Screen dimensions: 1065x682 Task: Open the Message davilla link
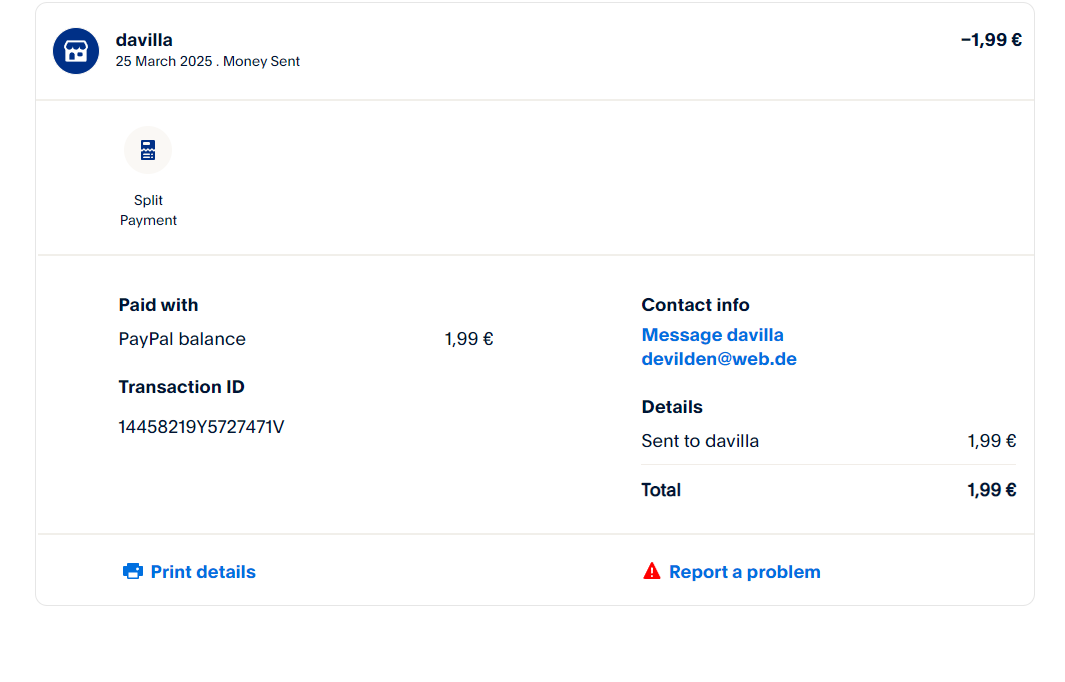click(712, 335)
